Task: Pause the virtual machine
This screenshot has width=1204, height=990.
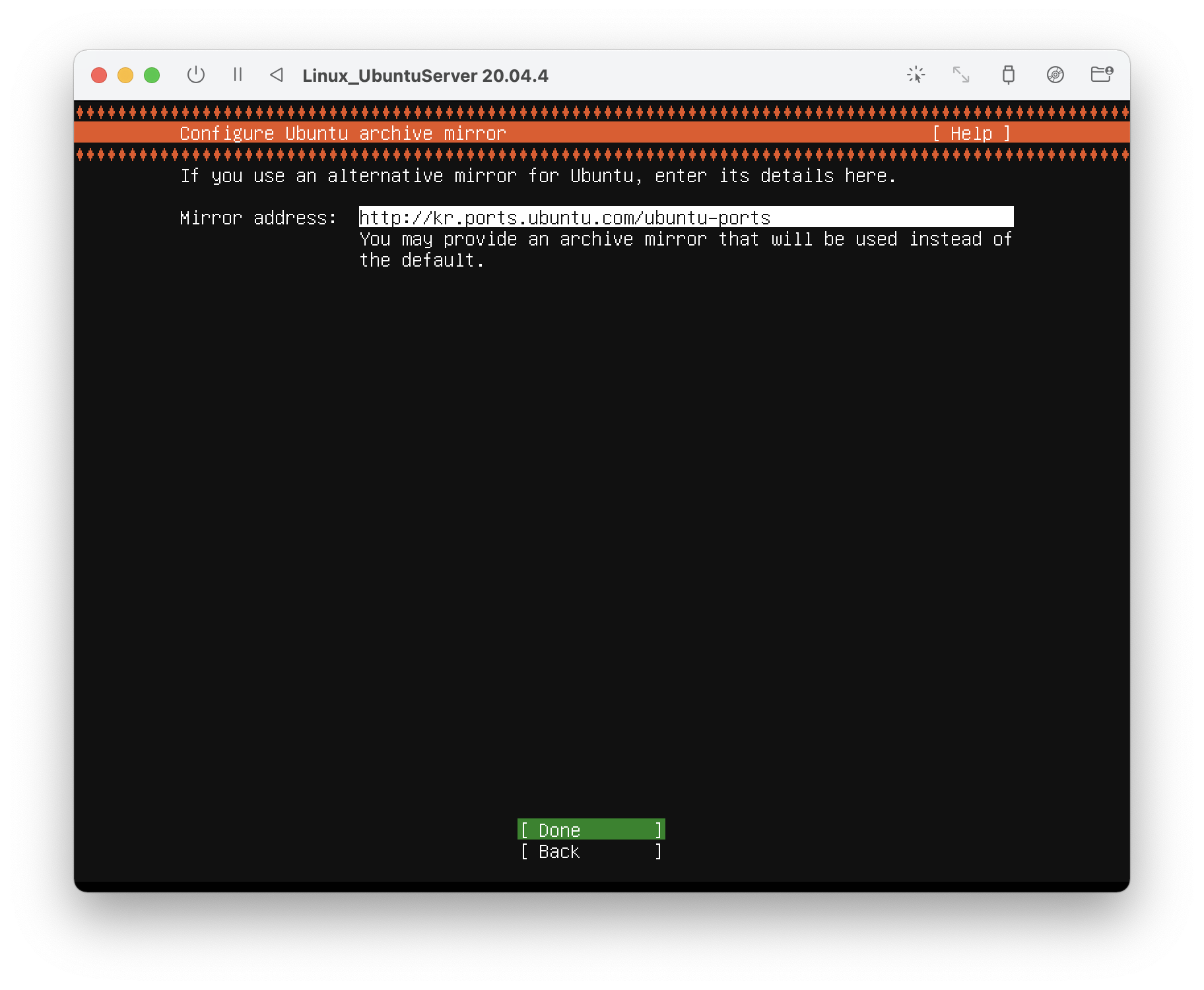Action: pos(238,75)
